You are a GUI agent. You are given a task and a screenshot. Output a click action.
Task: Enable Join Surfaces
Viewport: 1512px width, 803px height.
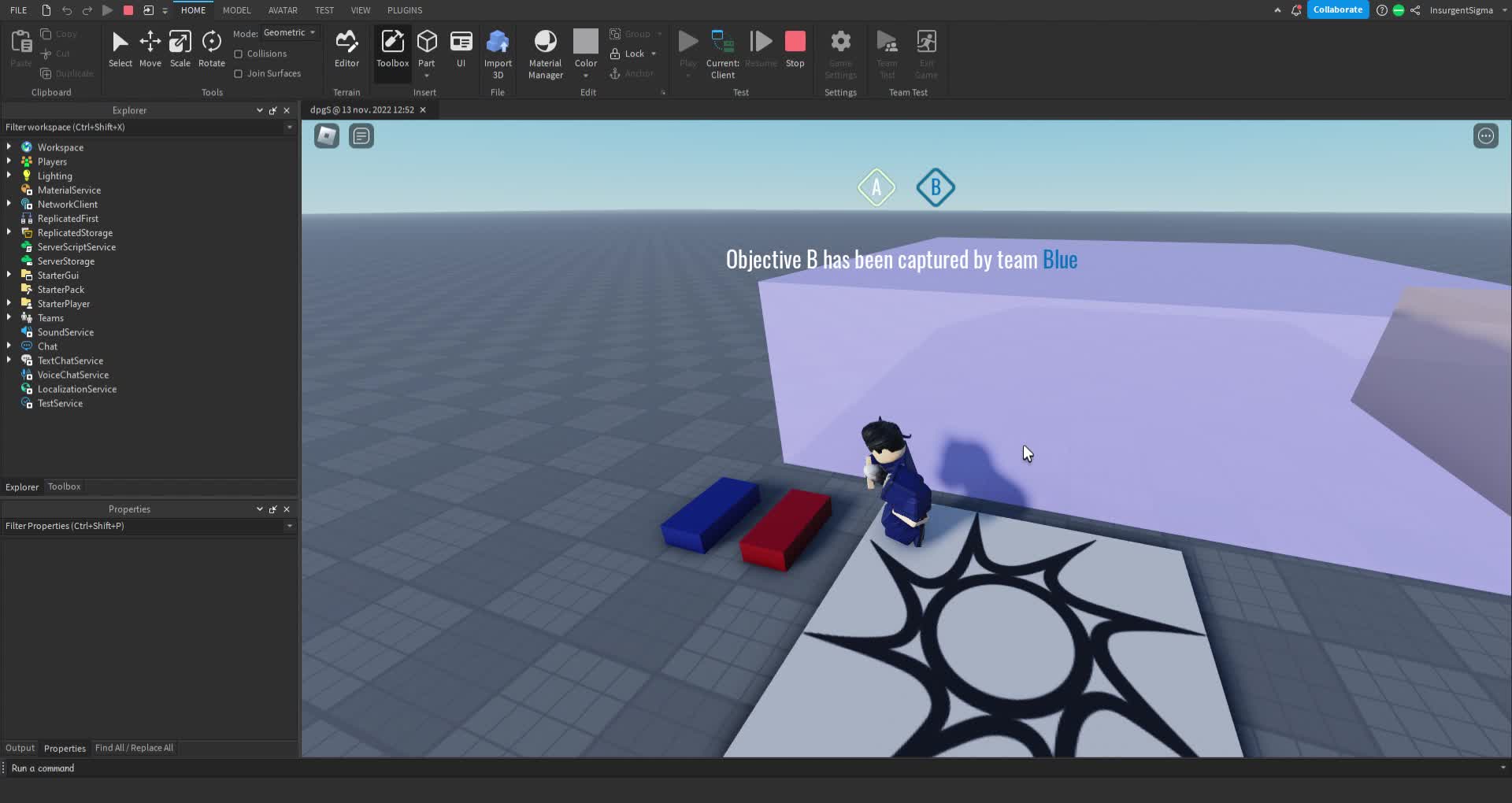[239, 73]
